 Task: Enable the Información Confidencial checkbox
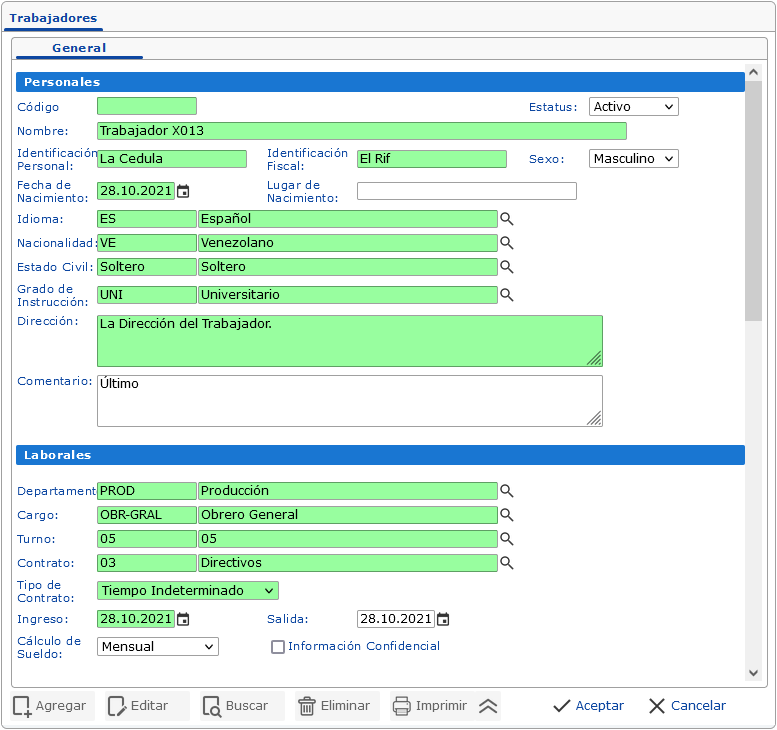[278, 647]
